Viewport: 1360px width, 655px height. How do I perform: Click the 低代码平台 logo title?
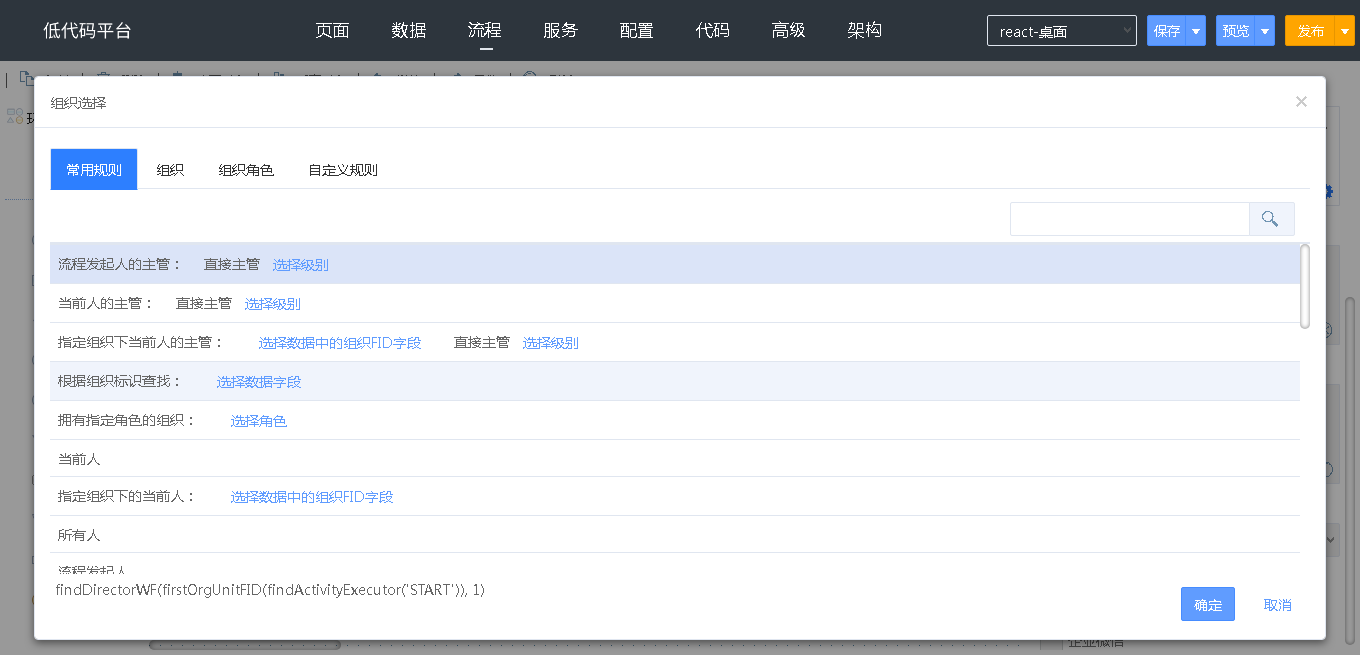[x=87, y=31]
